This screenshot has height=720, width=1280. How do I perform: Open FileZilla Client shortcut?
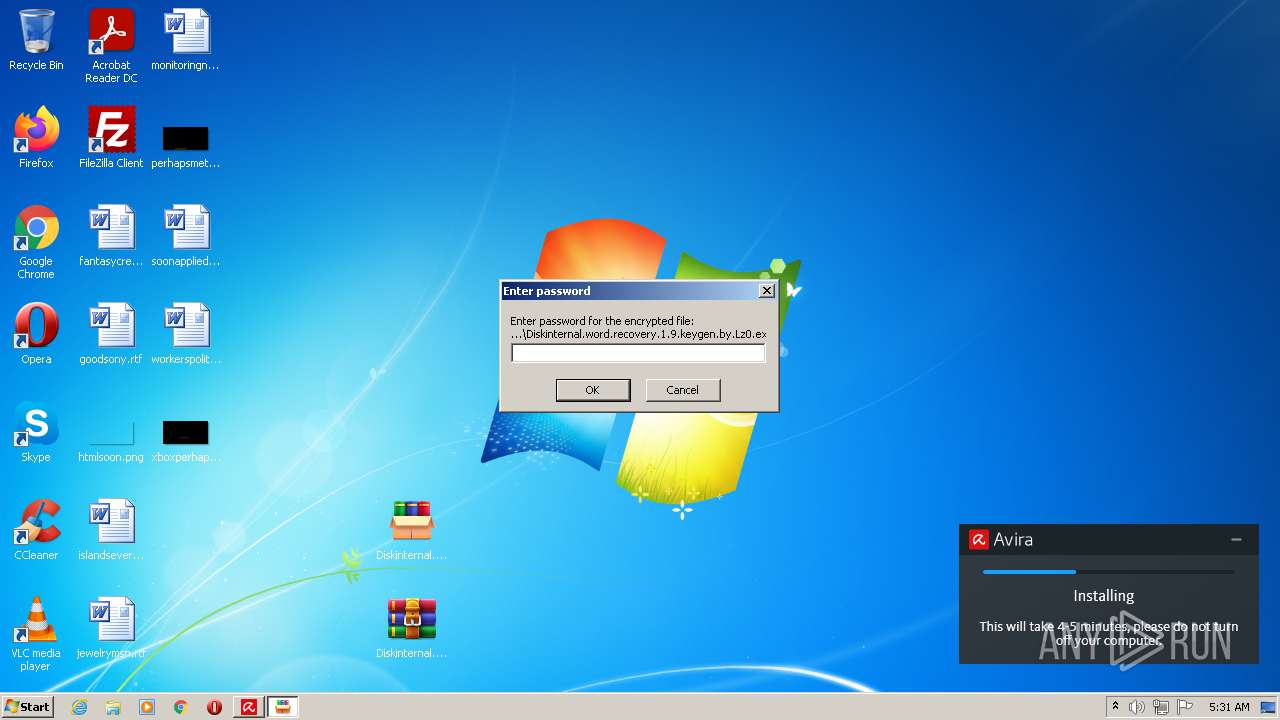pyautogui.click(x=111, y=138)
